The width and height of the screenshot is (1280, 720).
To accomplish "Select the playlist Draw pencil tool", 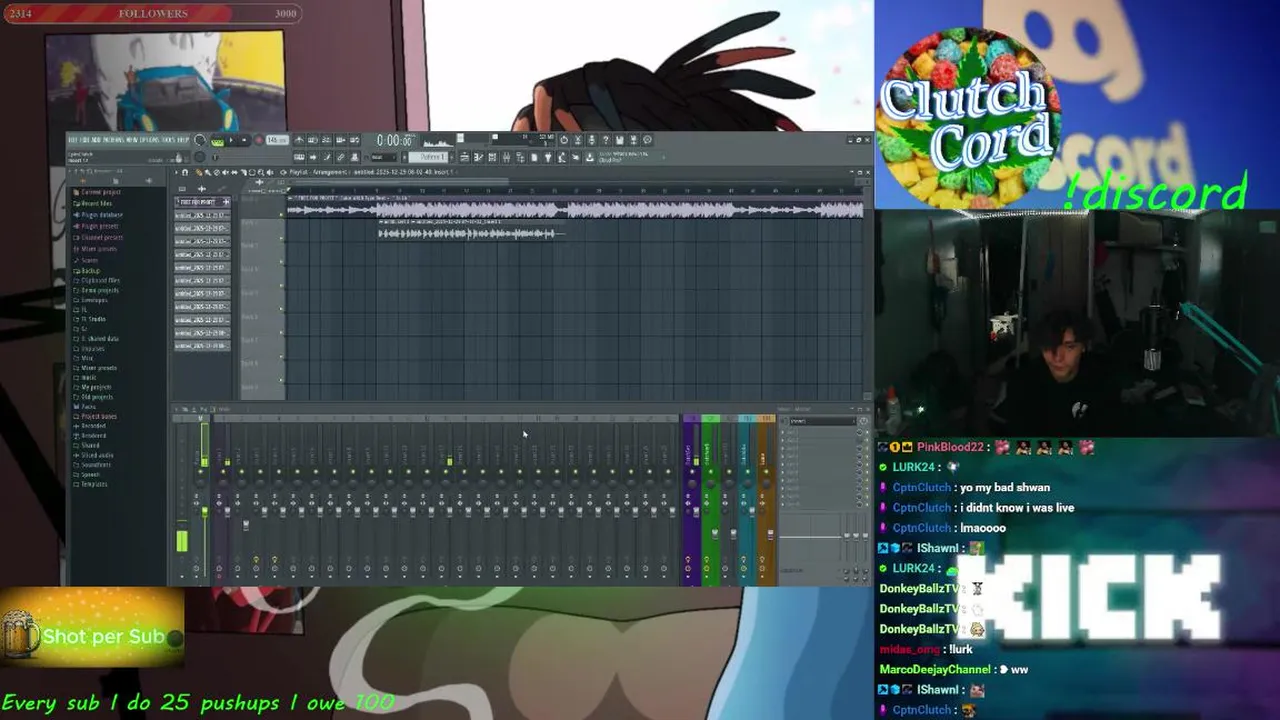I will point(199,172).
